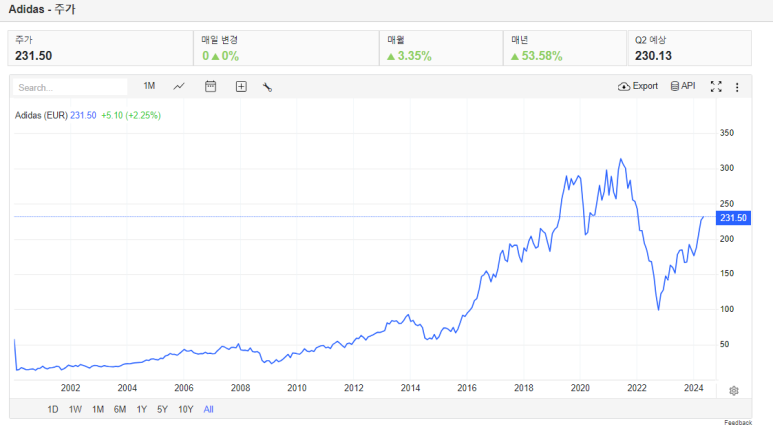
Task: Open the 1M interval dropdown in toolbar
Action: pyautogui.click(x=149, y=86)
